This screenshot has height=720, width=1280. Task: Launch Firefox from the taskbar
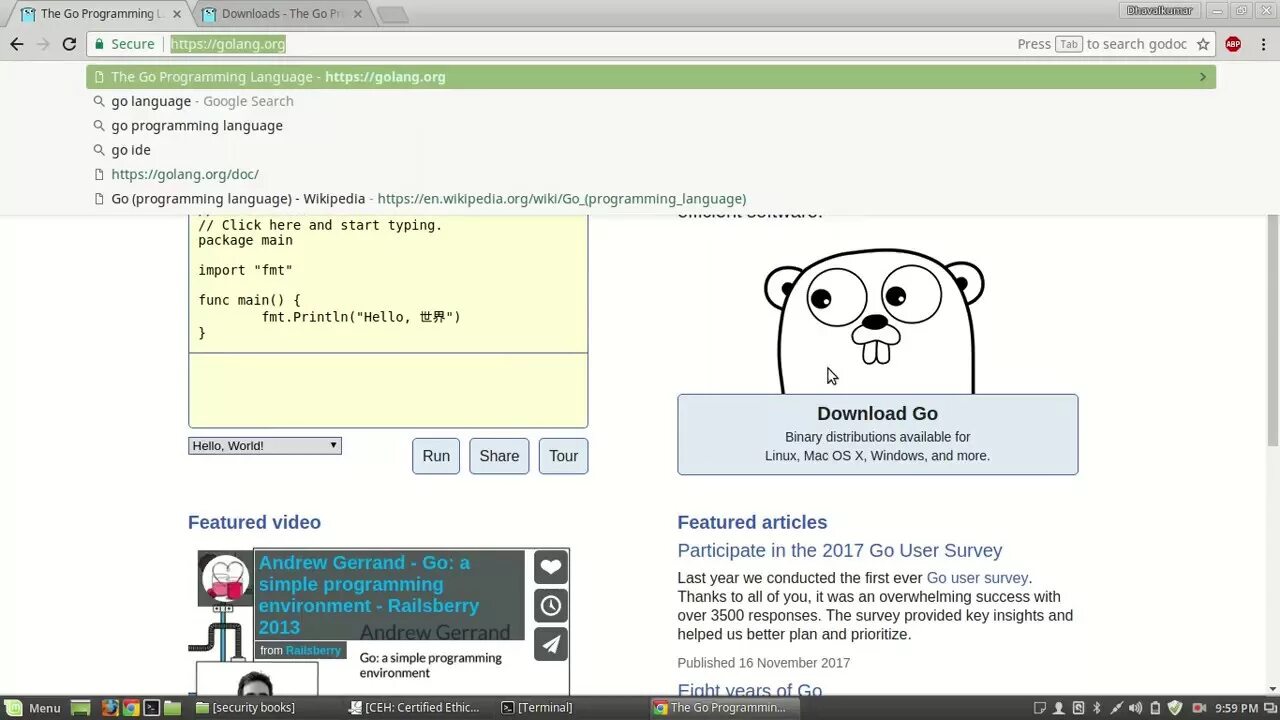coord(110,708)
